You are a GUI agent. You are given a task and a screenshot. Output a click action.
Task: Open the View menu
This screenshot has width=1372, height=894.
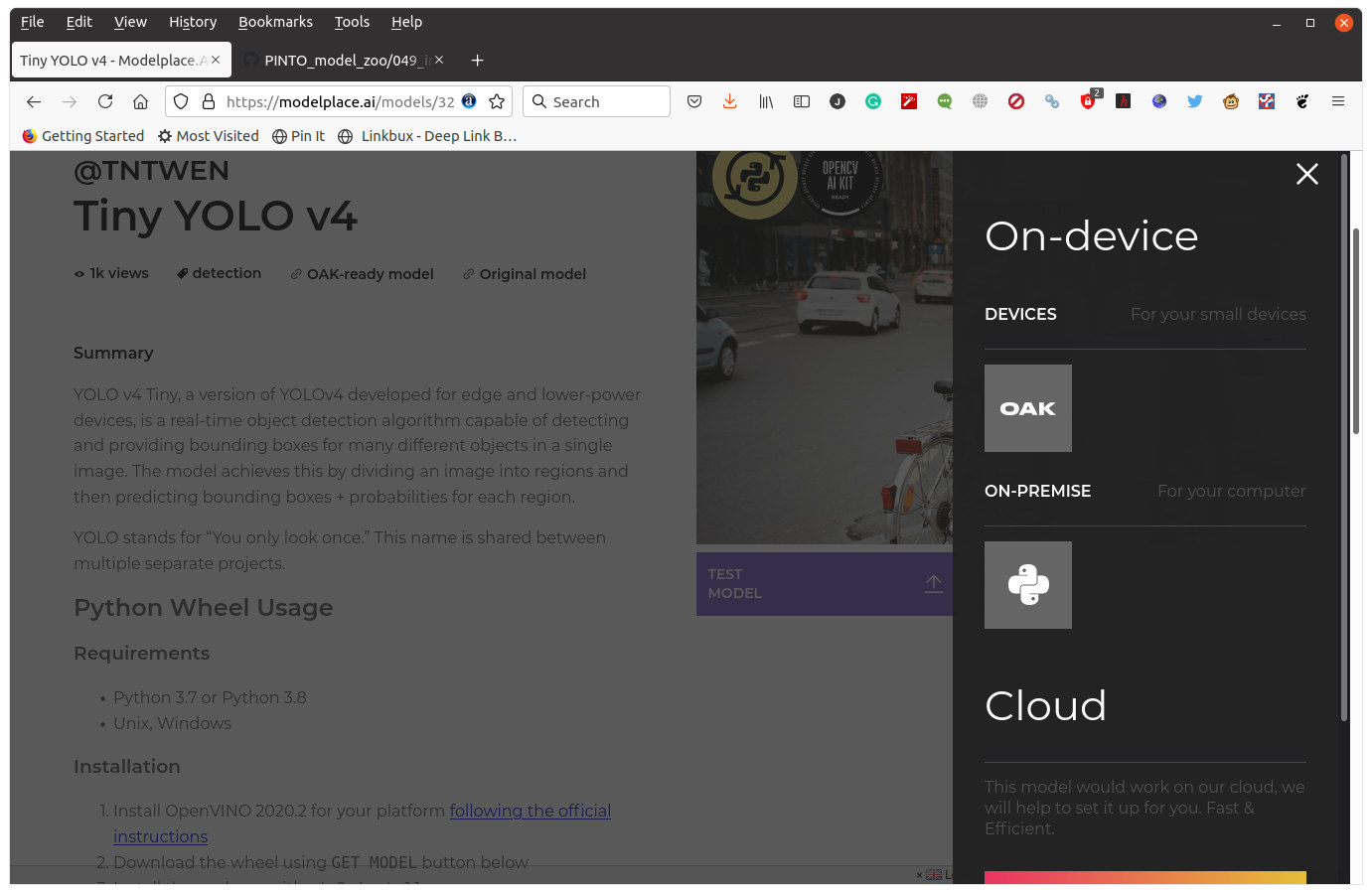point(130,22)
